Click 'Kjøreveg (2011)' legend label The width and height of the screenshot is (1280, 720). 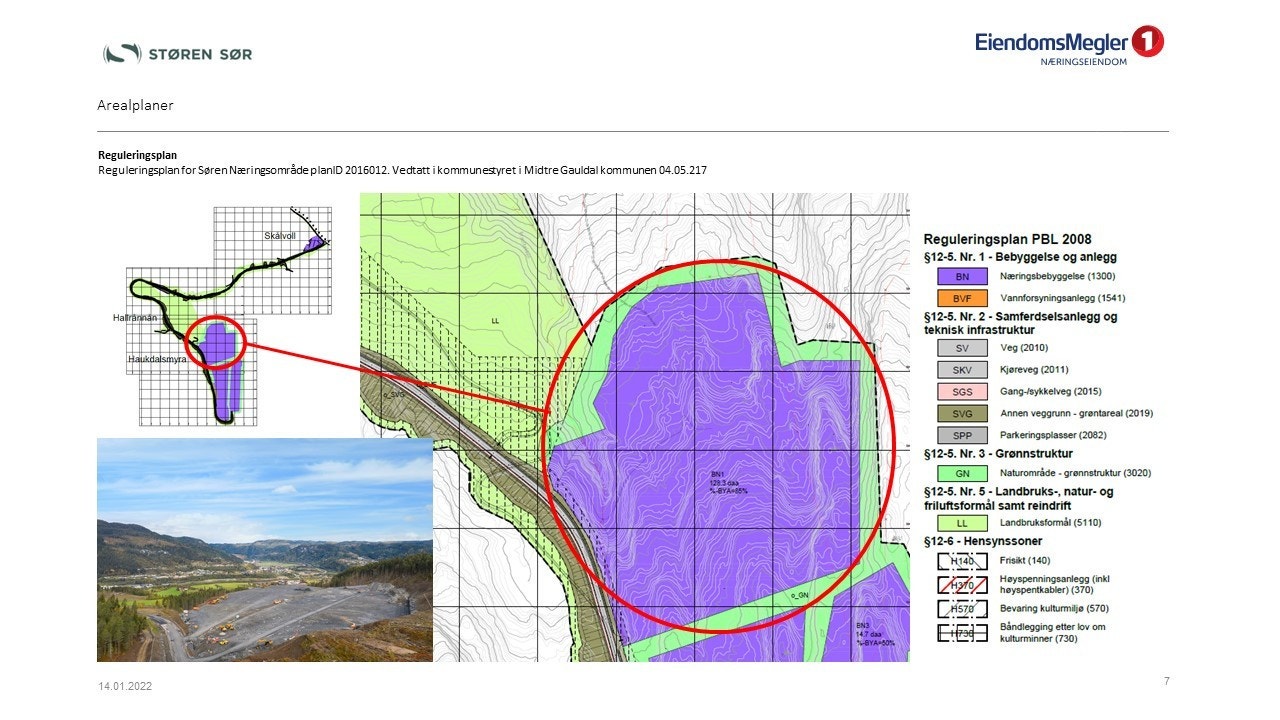(x=1035, y=370)
